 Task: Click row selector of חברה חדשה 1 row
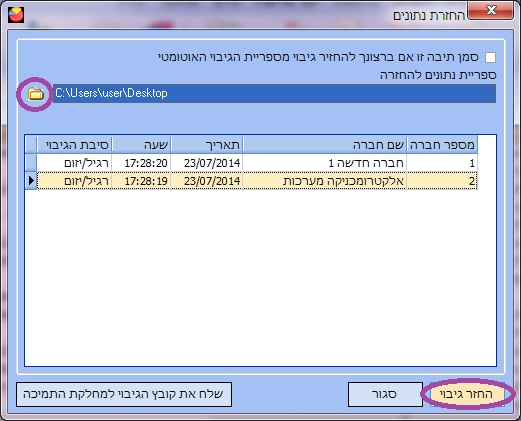pos(31,163)
